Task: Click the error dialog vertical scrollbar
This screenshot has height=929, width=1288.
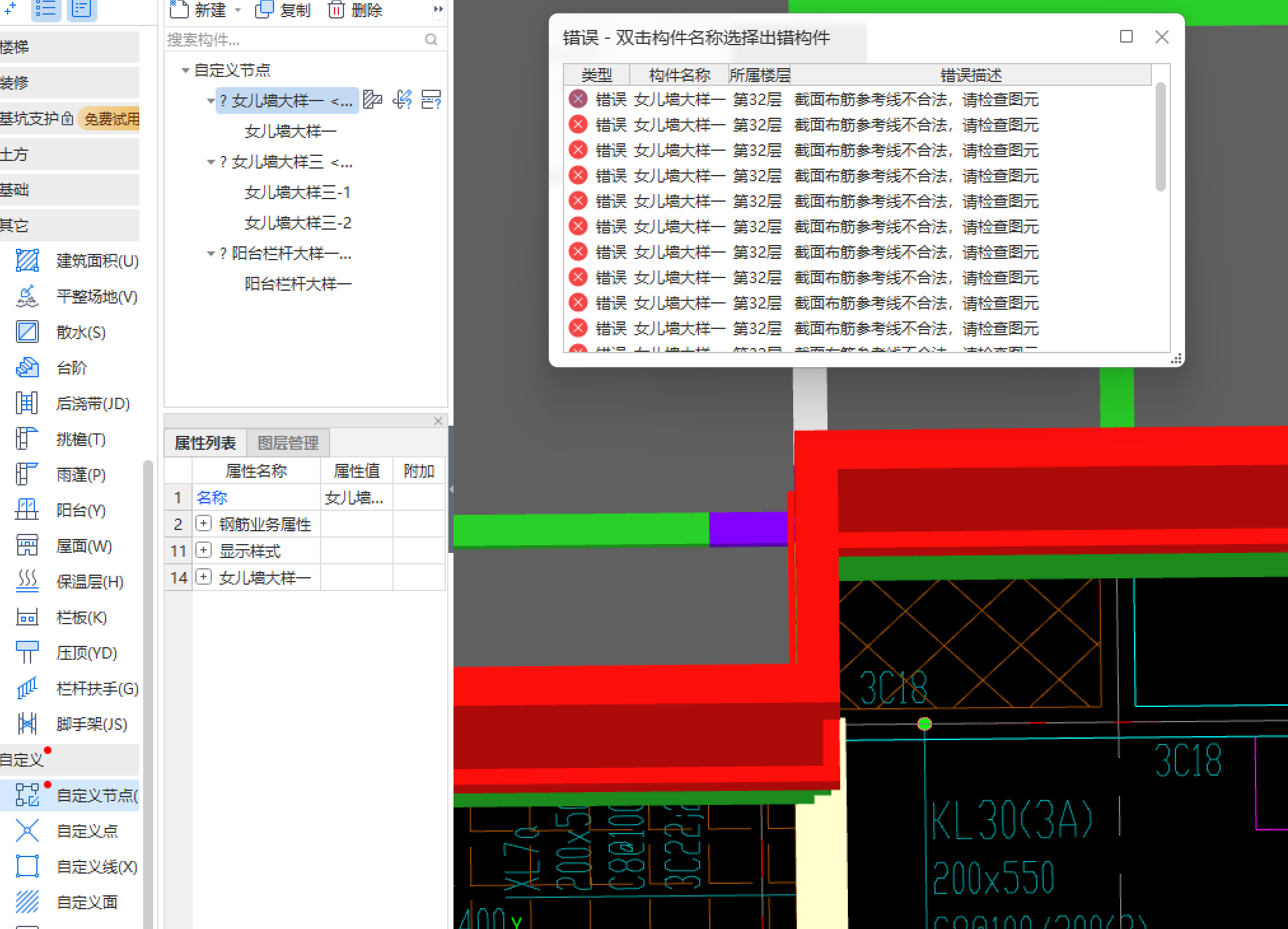Action: point(1161,137)
